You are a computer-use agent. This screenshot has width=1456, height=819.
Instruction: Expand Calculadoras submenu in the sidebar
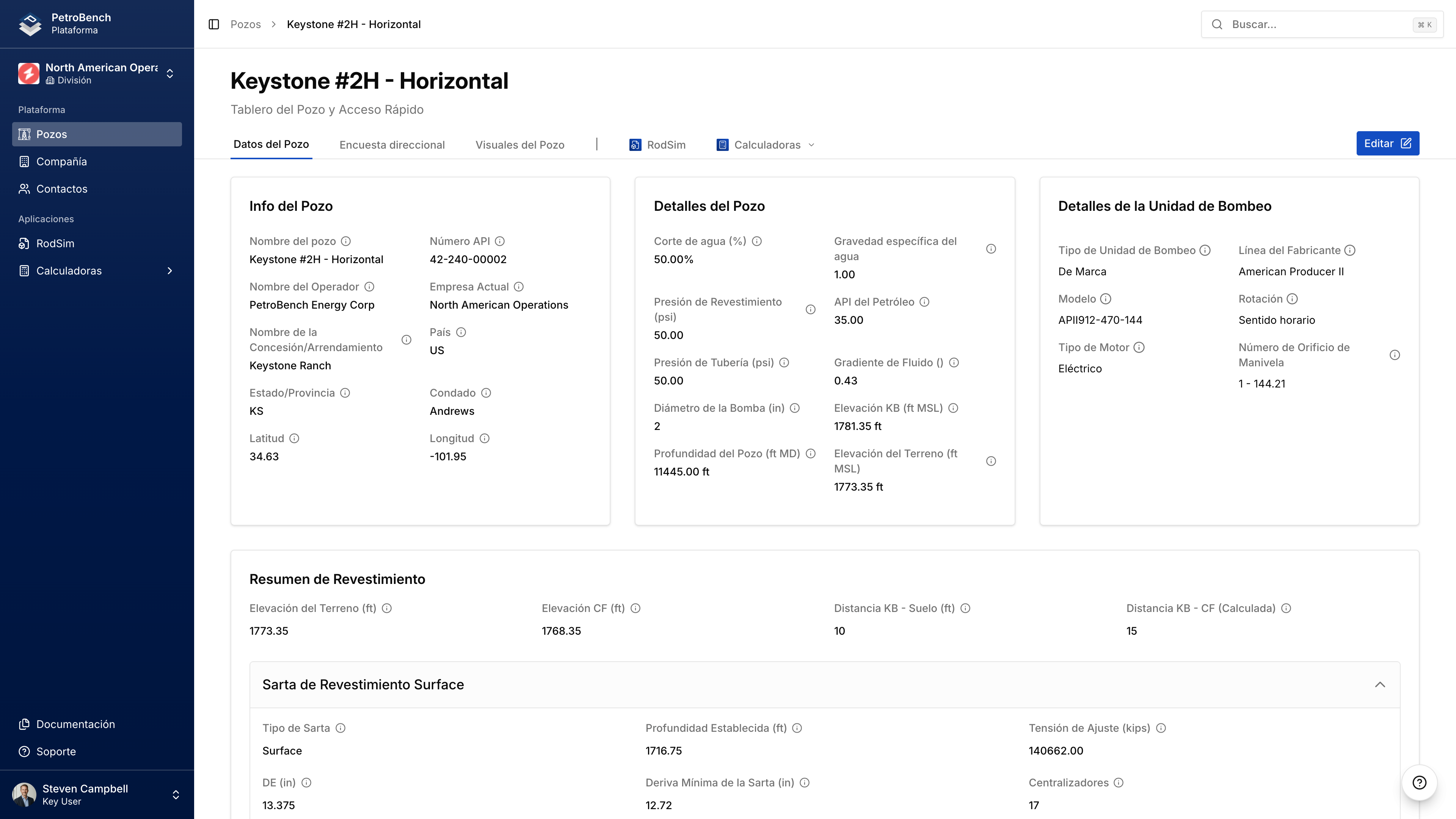(169, 271)
